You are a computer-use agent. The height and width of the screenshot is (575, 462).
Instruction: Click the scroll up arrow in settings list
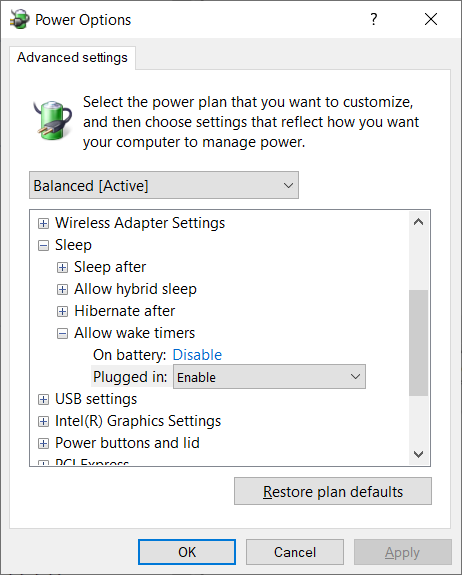pos(418,222)
